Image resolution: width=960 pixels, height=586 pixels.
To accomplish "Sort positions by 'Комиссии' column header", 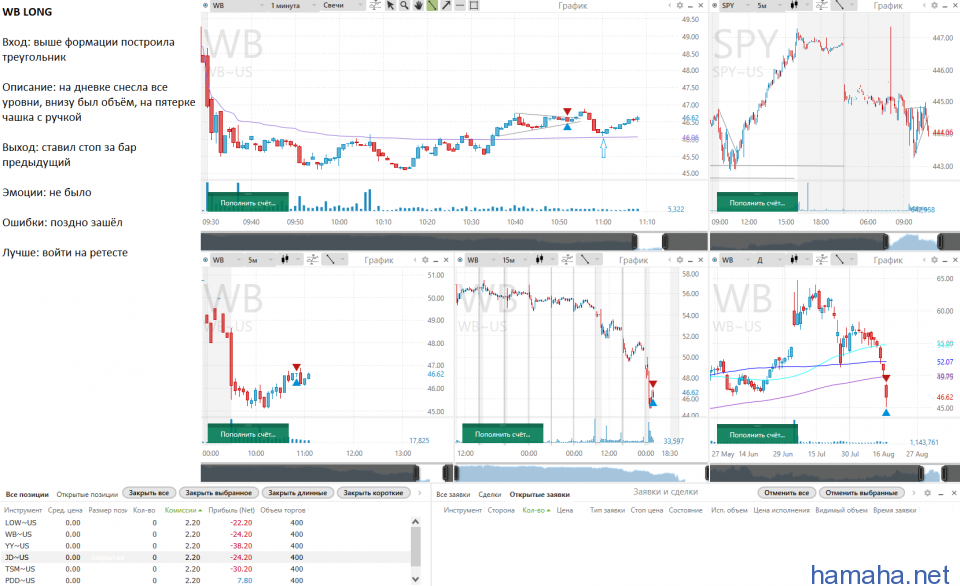I will (182, 510).
